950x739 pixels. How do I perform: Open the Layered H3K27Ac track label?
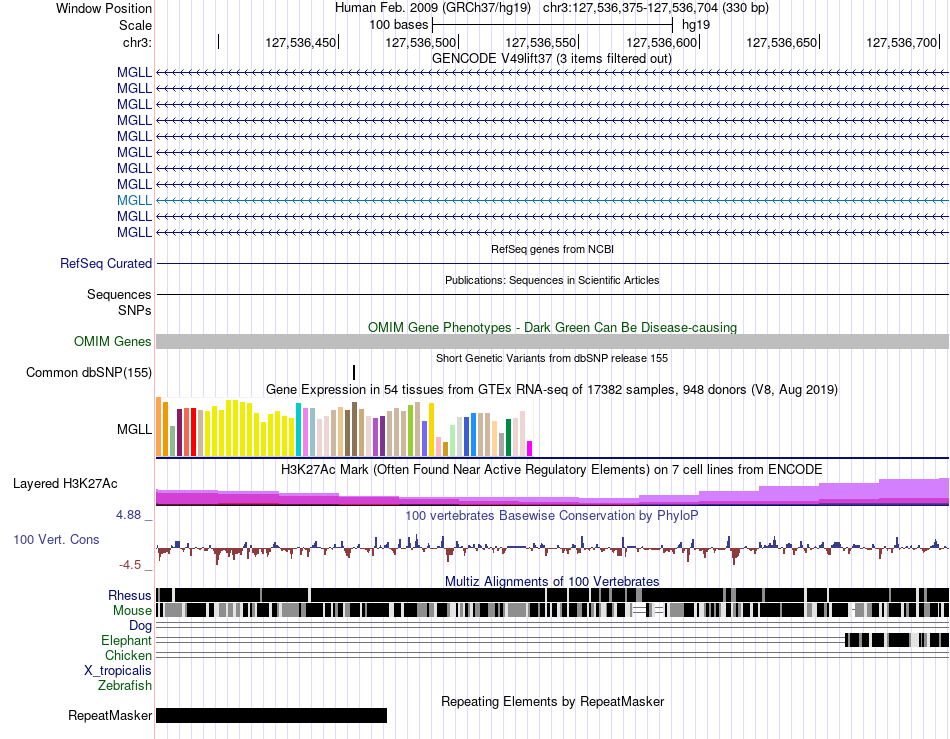(65, 483)
